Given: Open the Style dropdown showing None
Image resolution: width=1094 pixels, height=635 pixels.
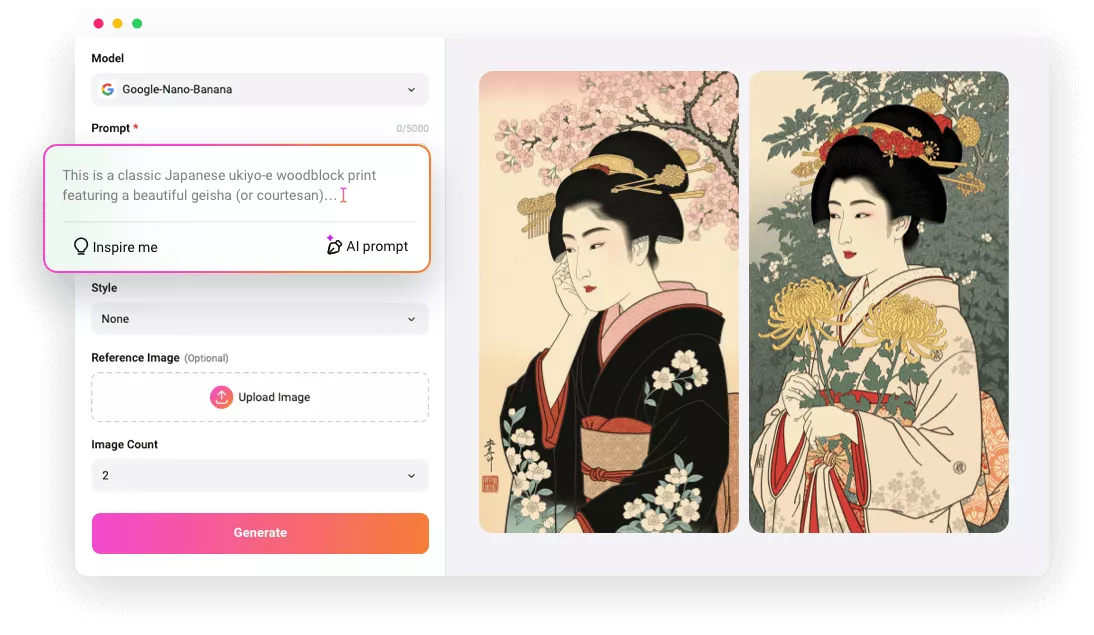Looking at the screenshot, I should (260, 318).
